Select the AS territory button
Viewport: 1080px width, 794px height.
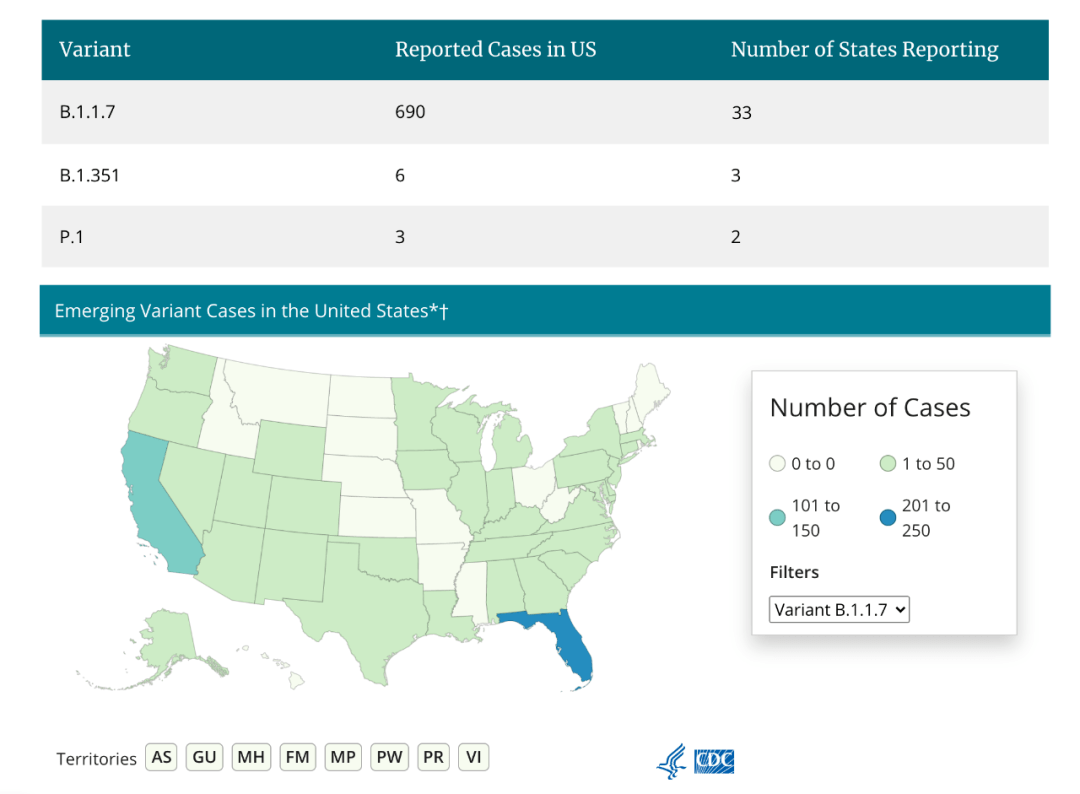[x=161, y=757]
